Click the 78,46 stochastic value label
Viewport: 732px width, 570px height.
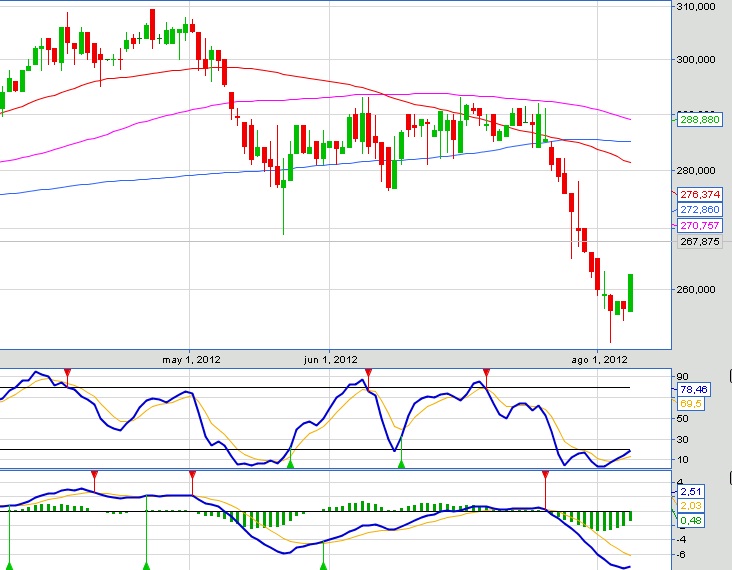[693, 388]
